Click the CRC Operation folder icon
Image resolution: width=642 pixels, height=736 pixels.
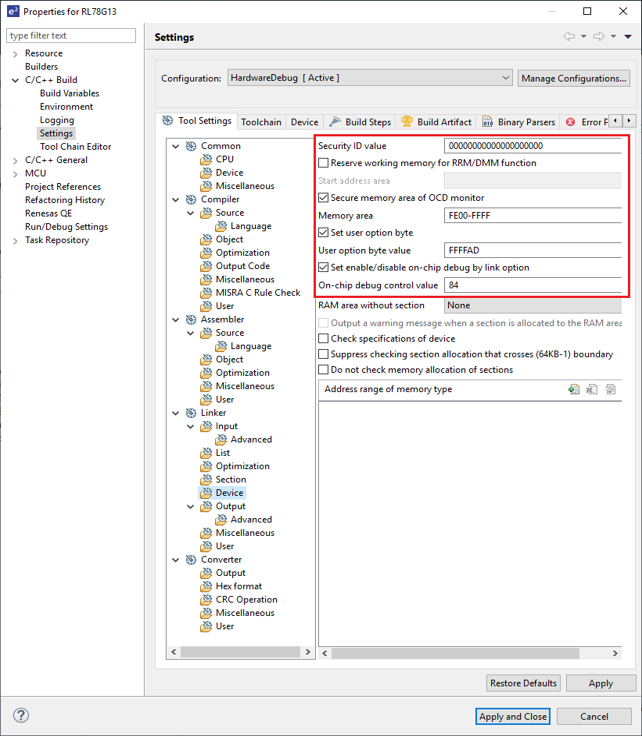[x=206, y=600]
